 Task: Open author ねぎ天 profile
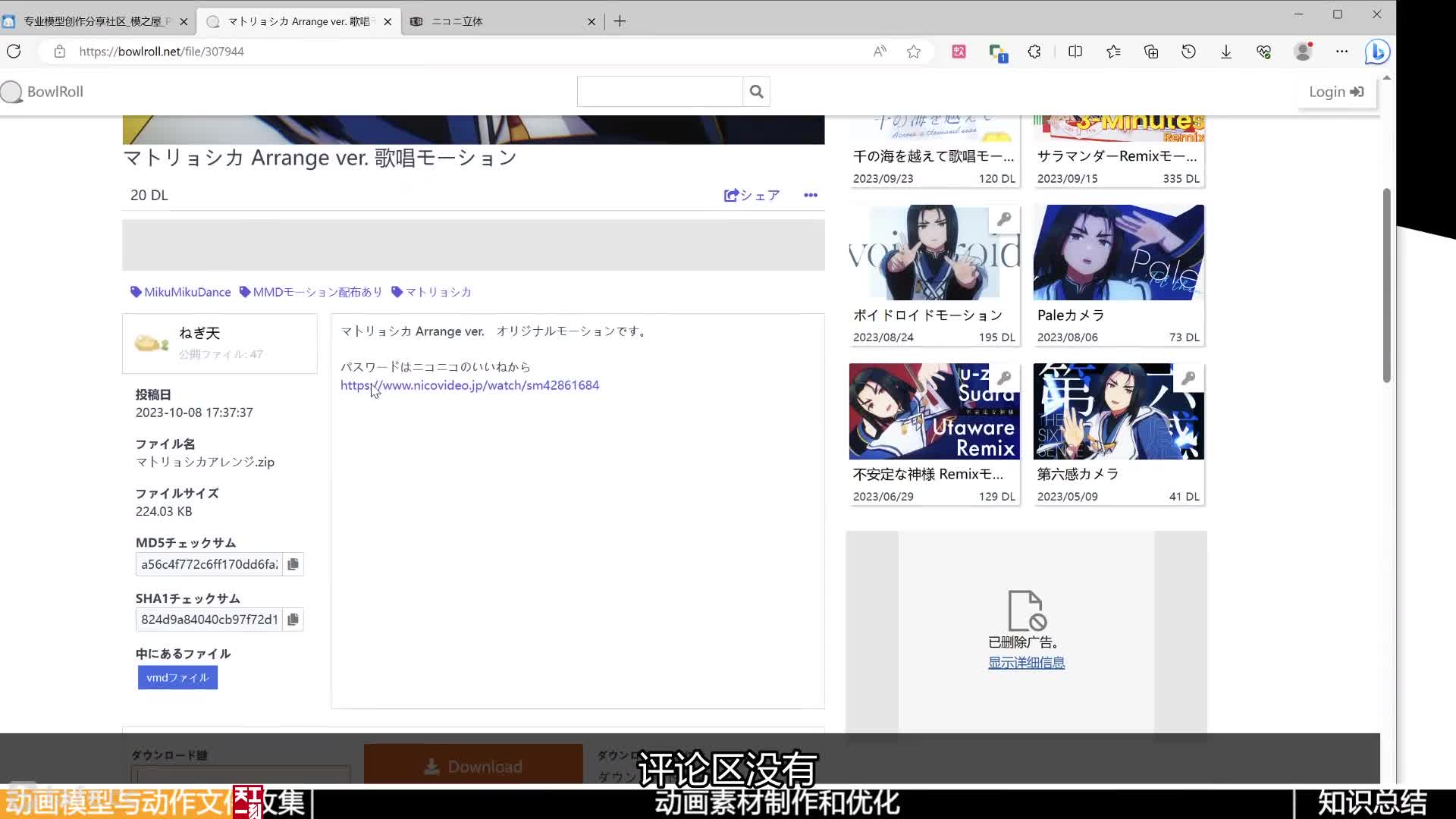click(199, 333)
